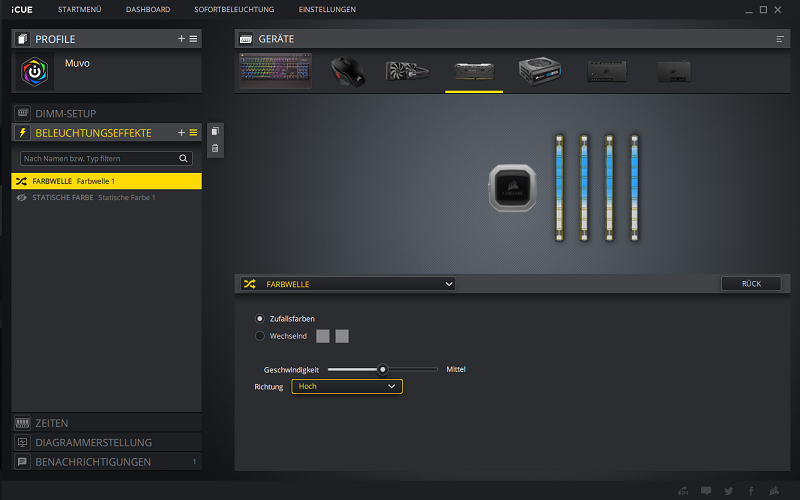Add a new lighting effect with plus icon
The height and width of the screenshot is (500, 800).
[x=181, y=133]
